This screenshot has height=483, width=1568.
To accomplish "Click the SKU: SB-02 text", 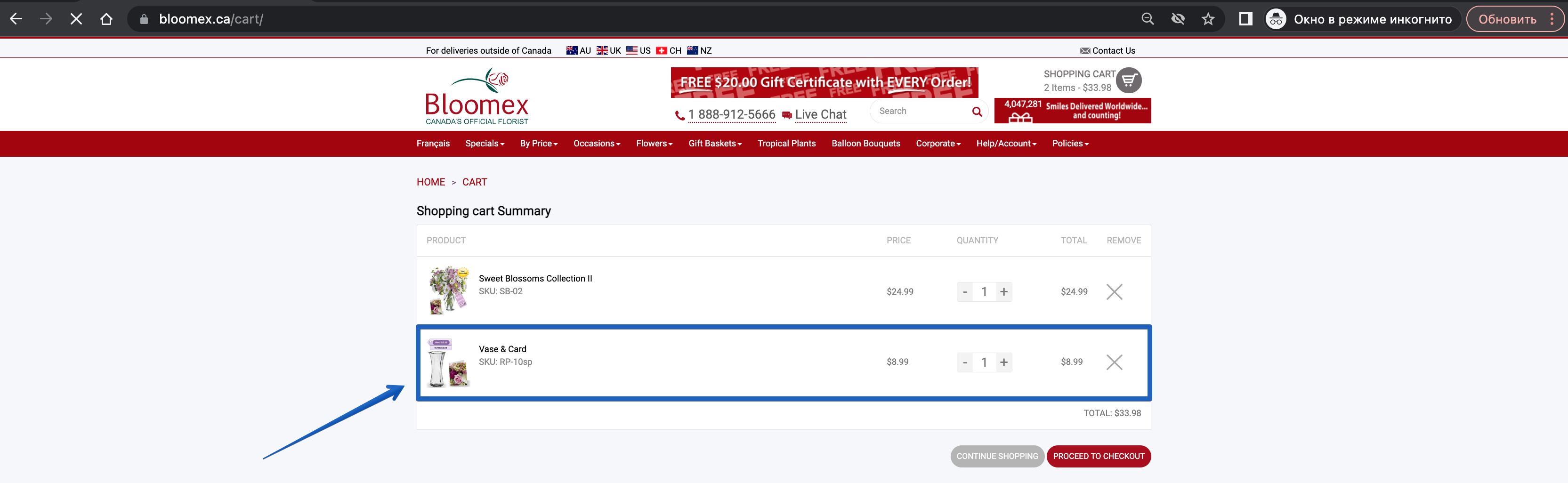I will (501, 291).
